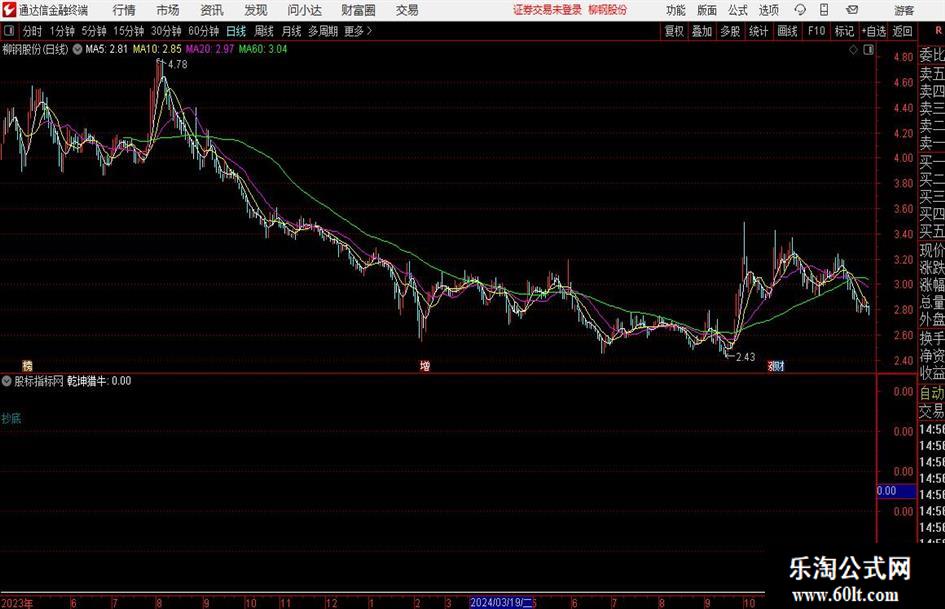Toggle the side panel icon beside diamond

868,50
